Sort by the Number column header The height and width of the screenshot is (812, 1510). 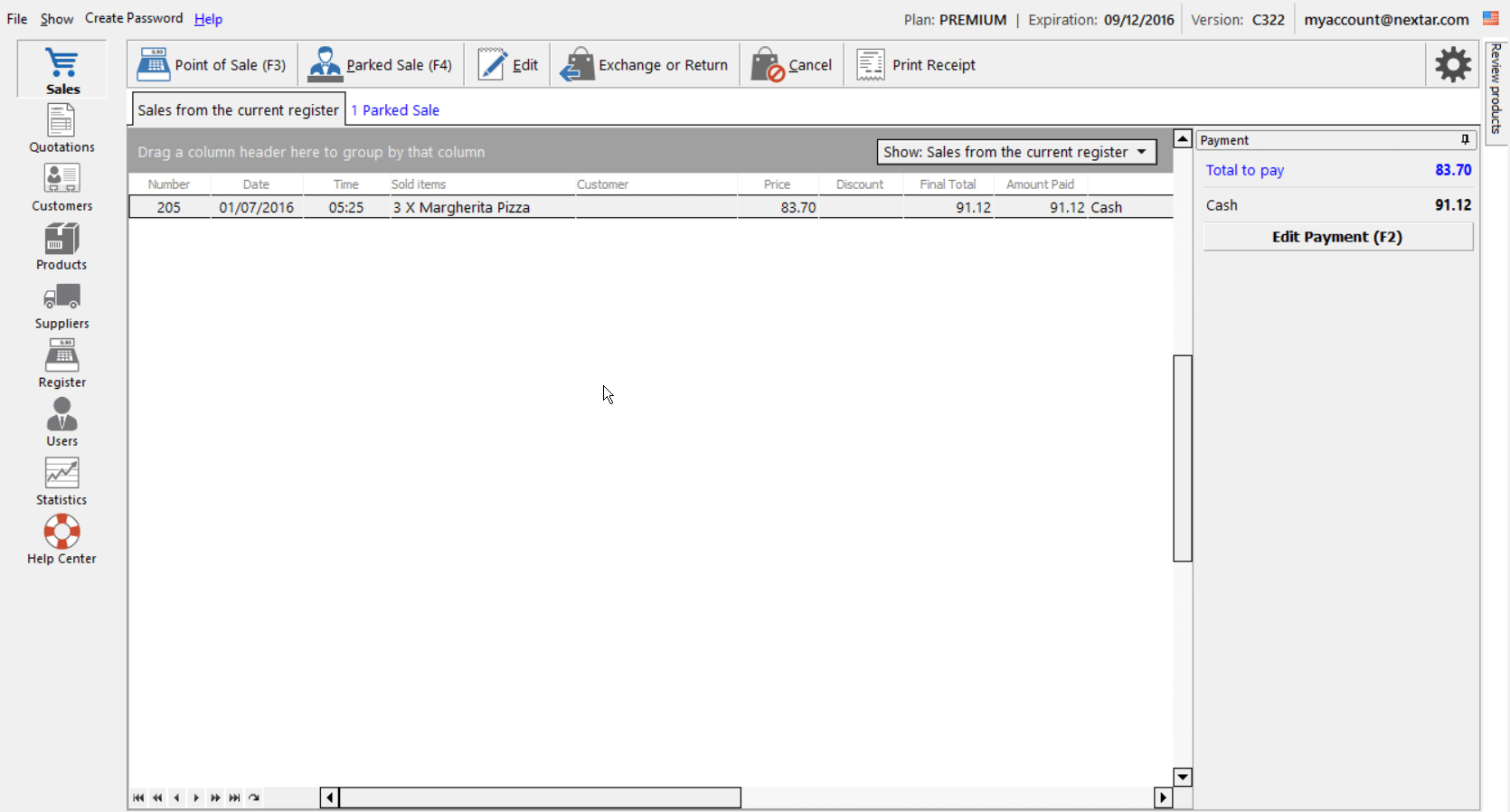169,184
